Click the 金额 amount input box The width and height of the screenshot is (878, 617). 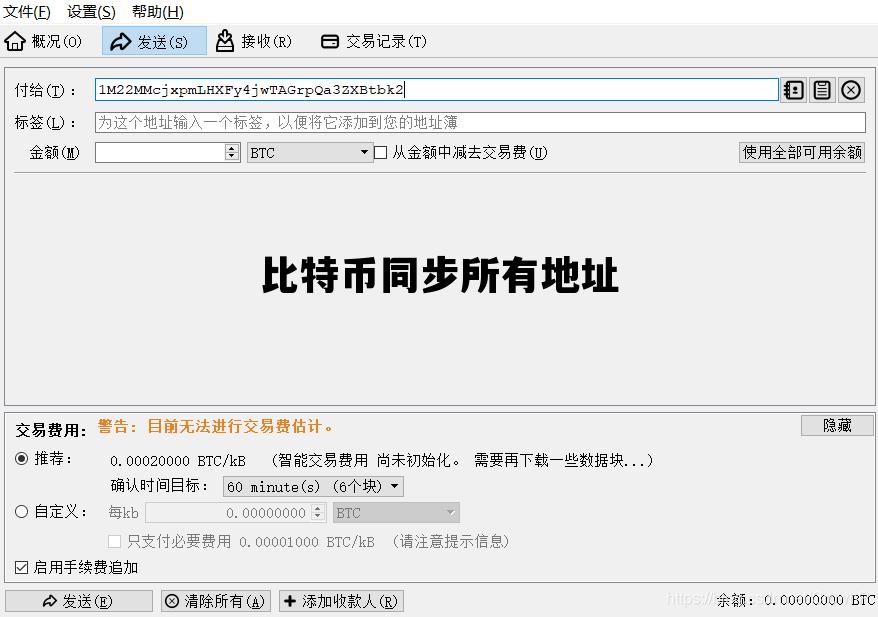(160, 152)
